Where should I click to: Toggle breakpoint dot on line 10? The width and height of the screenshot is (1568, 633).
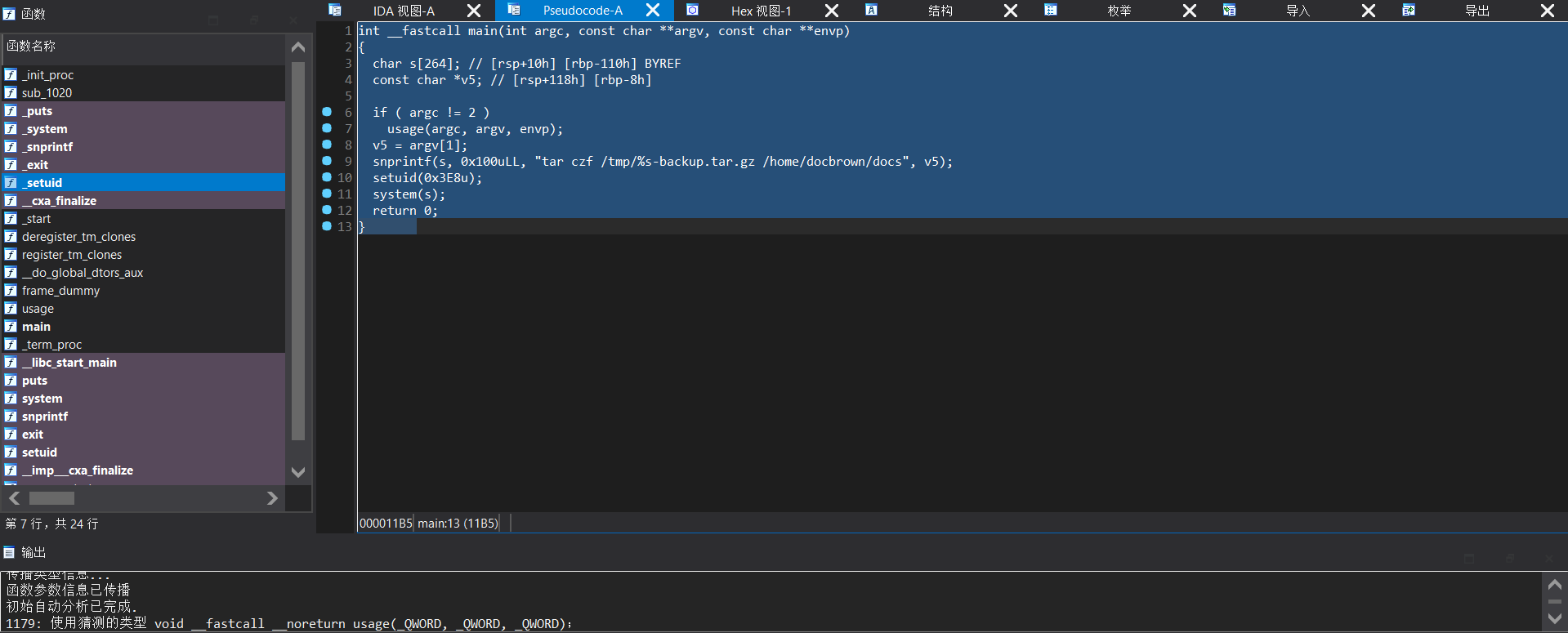pyautogui.click(x=327, y=177)
